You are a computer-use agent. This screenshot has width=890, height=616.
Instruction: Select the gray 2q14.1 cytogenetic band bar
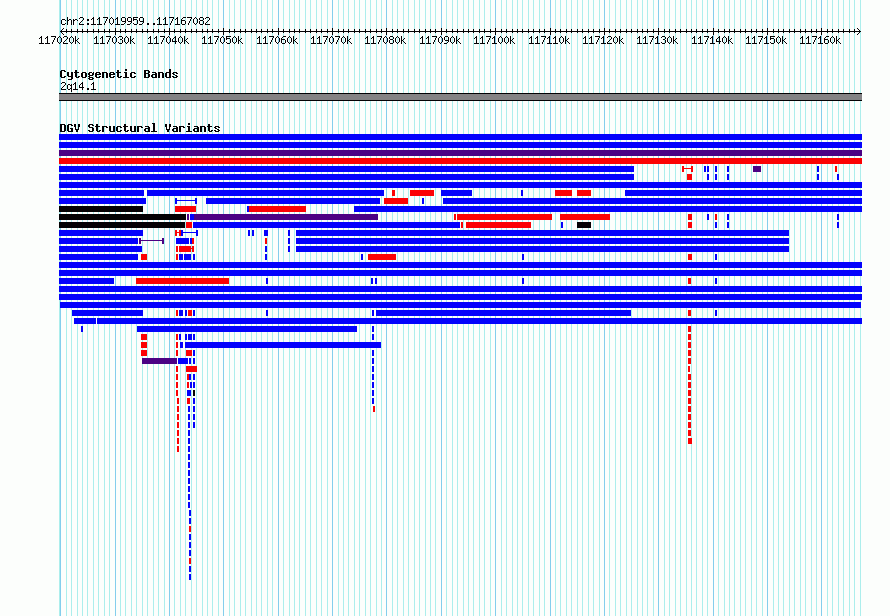pyautogui.click(x=460, y=97)
